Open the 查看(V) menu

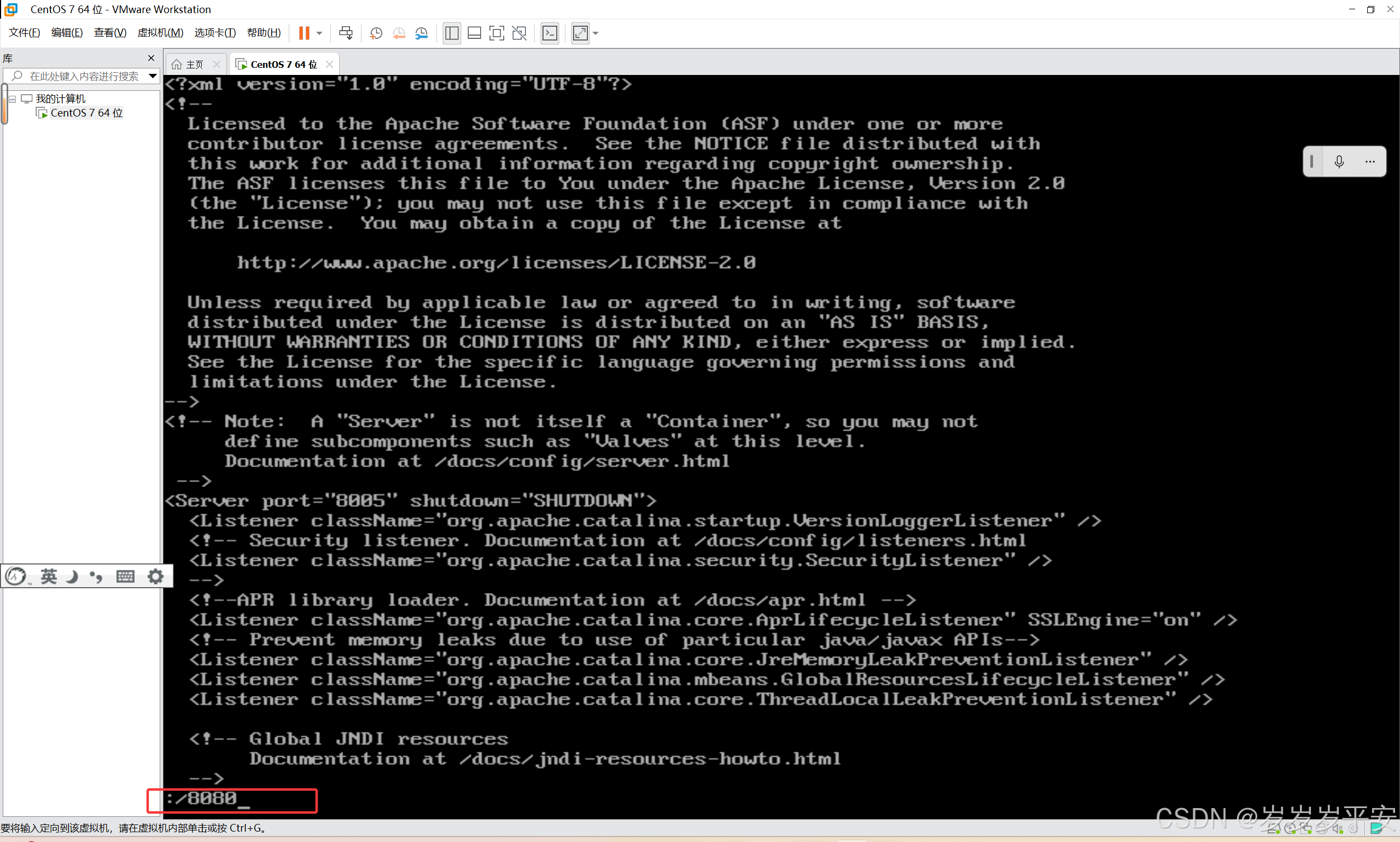pos(110,32)
